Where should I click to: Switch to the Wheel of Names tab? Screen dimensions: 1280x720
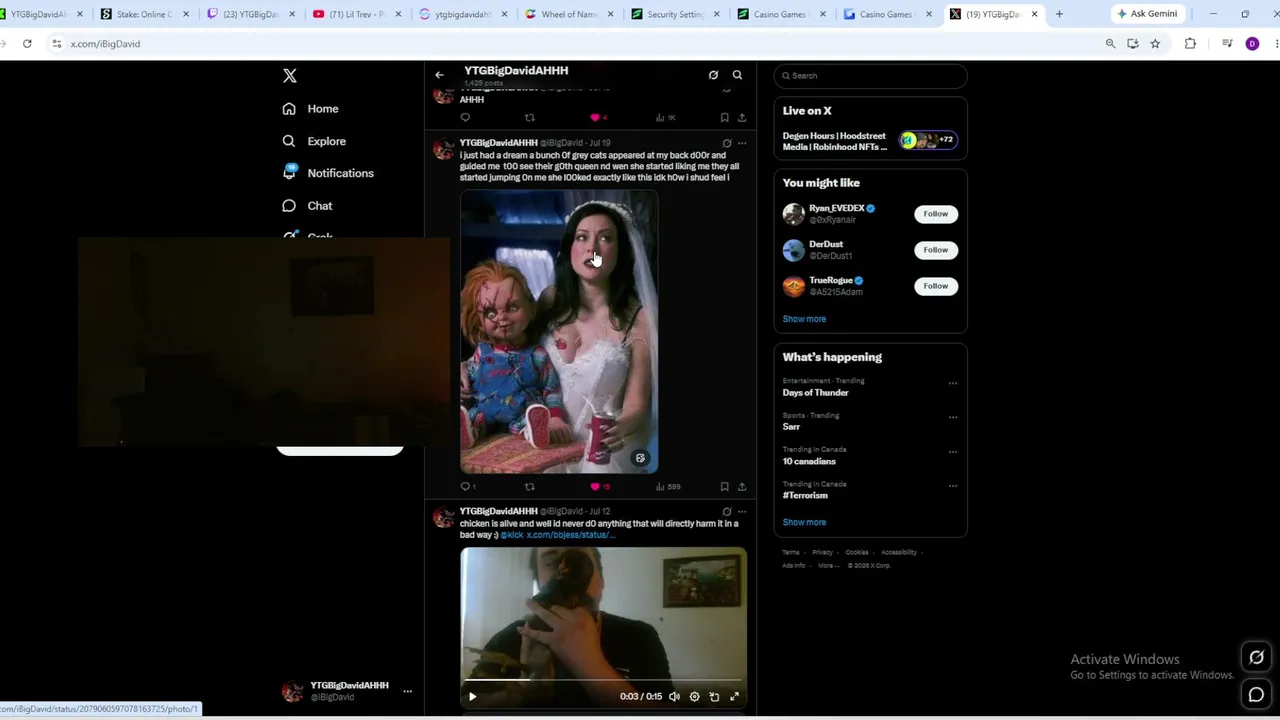point(570,14)
